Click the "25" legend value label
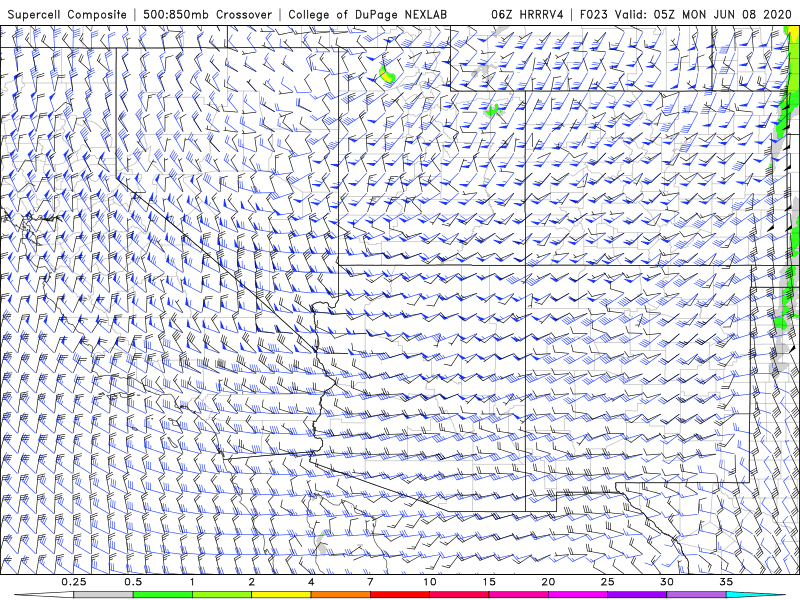This screenshot has width=800, height=600. (607, 582)
